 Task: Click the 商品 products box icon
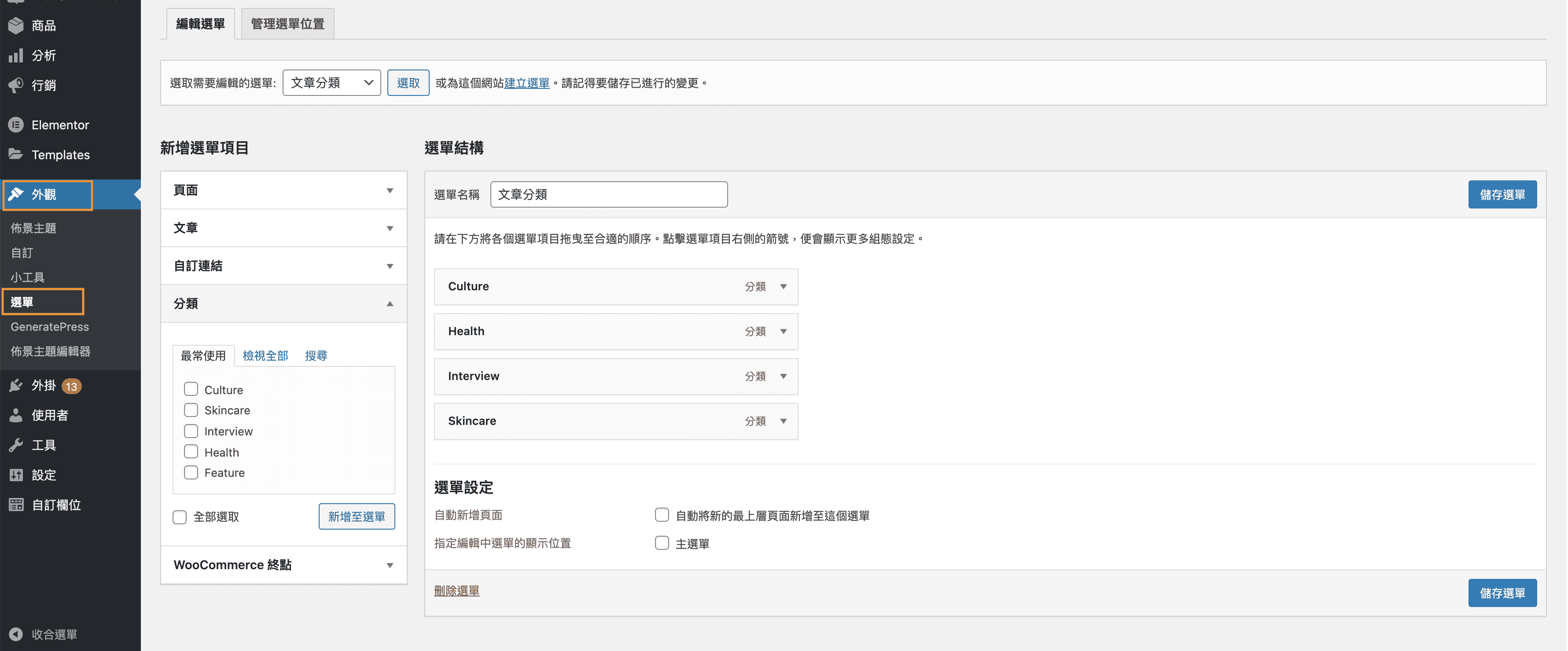16,26
